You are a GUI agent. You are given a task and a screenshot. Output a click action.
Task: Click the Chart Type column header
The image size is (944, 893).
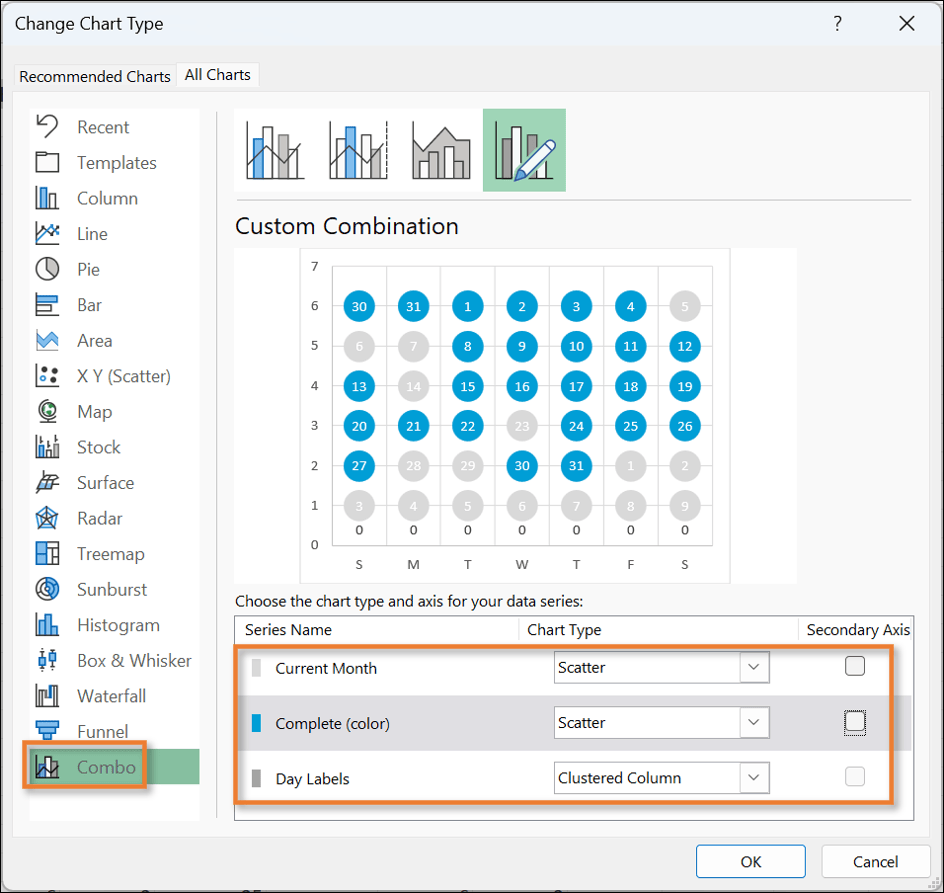(564, 630)
